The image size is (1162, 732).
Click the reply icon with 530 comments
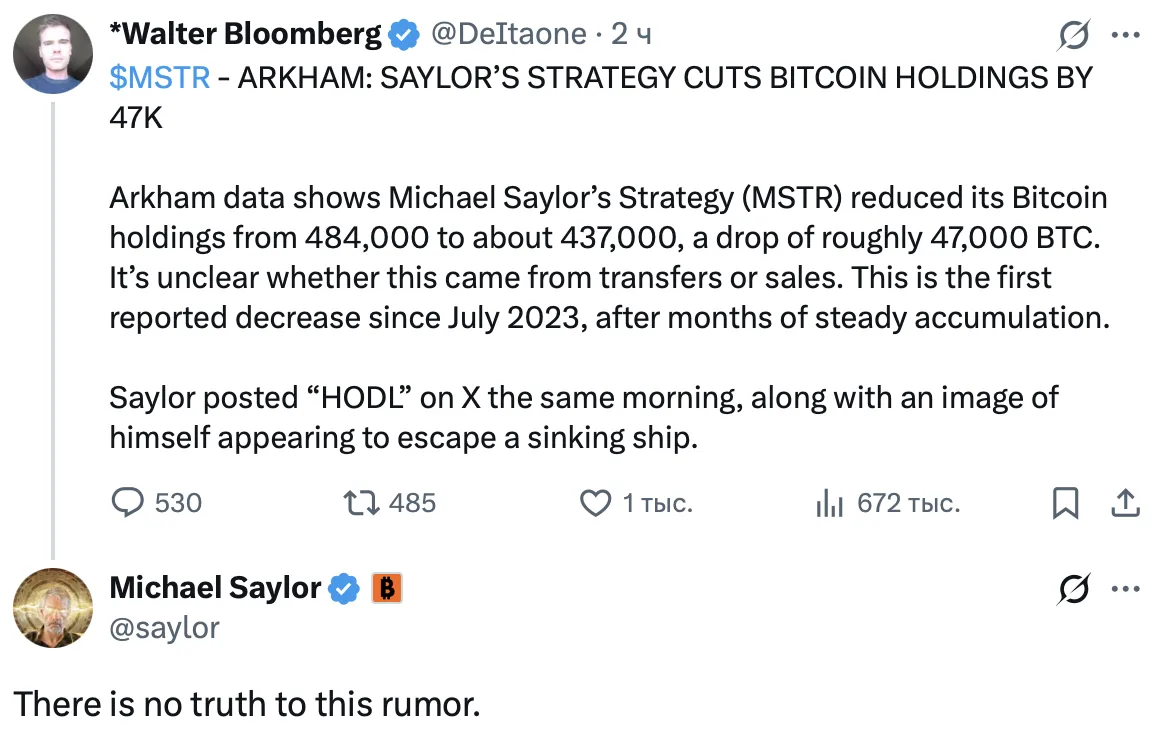point(128,503)
